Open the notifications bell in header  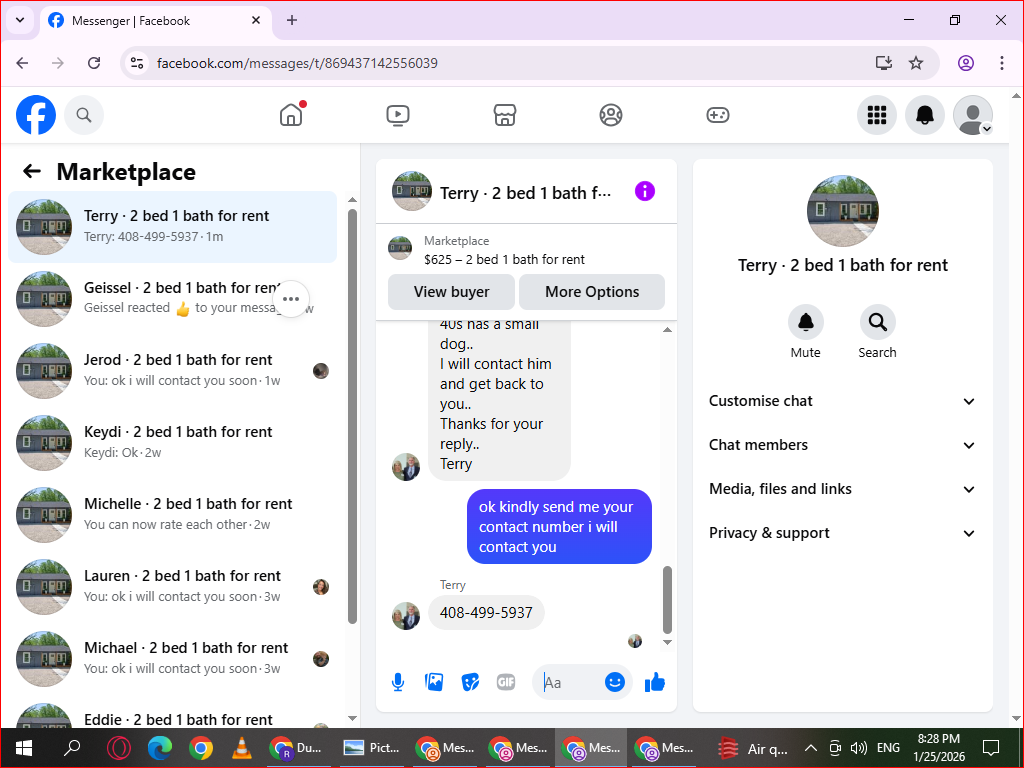click(x=925, y=115)
